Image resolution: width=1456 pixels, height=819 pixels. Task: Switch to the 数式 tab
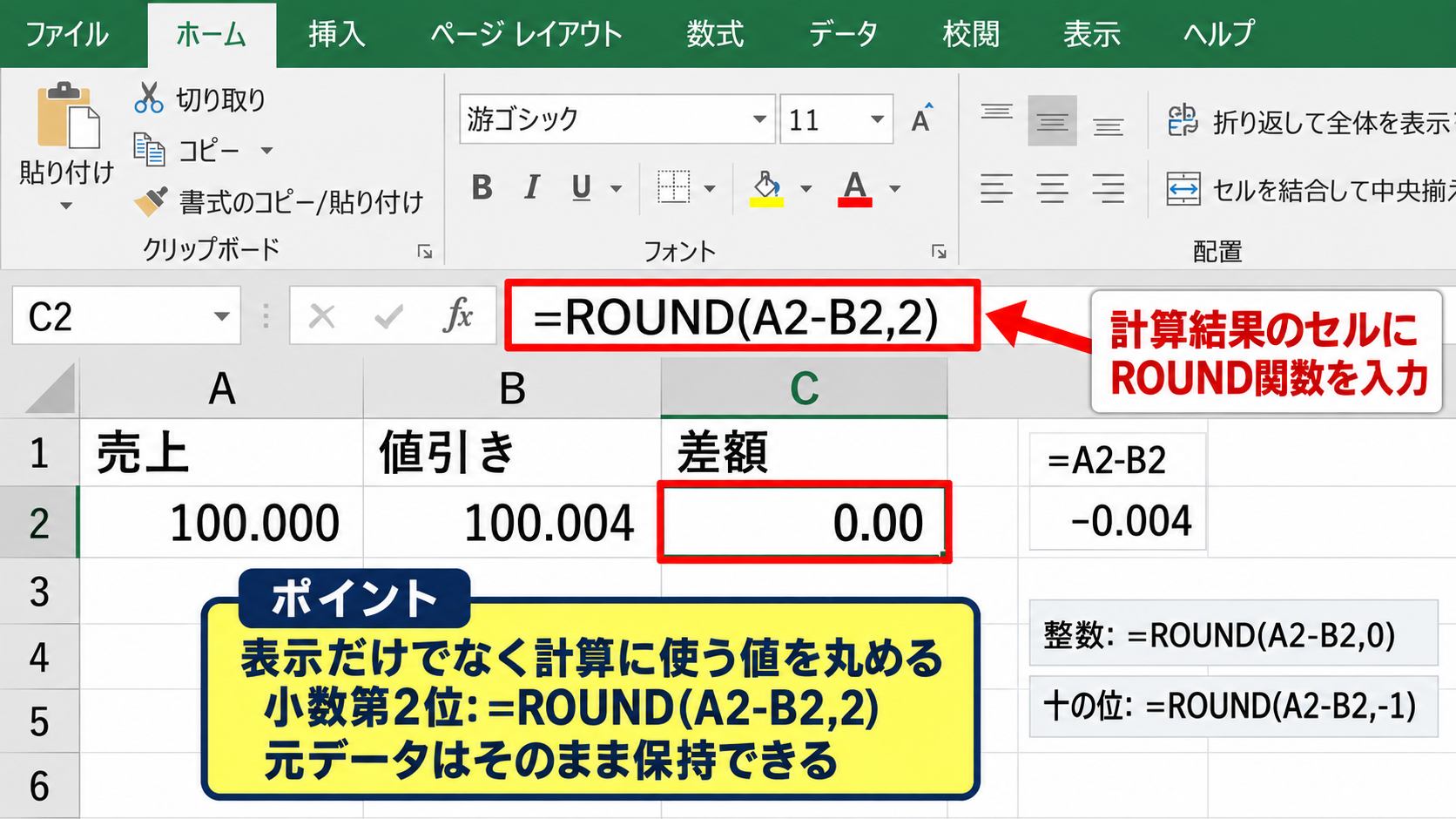click(x=715, y=34)
